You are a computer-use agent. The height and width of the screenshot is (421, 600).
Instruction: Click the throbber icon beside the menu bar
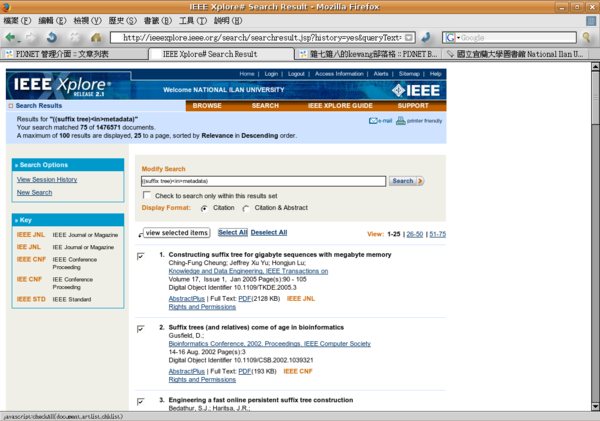tap(591, 21)
